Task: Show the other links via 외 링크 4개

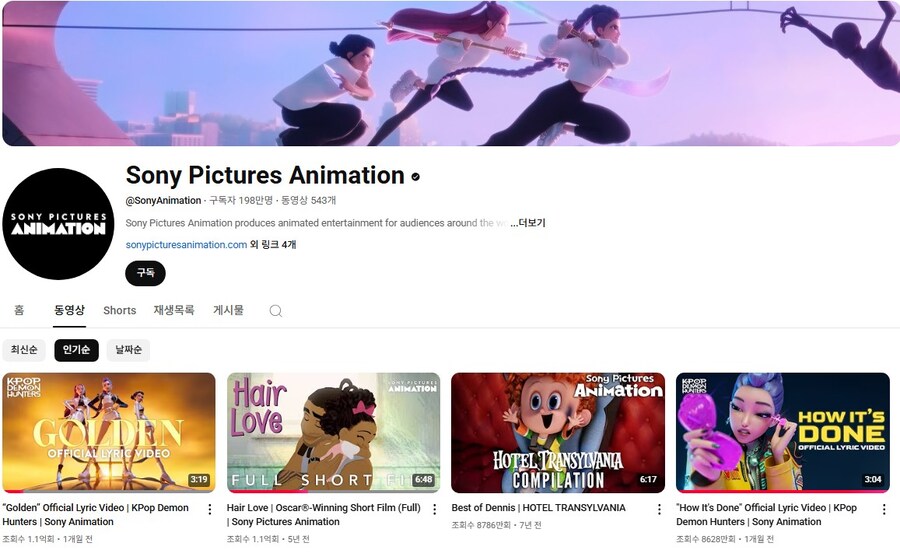Action: click(x=273, y=245)
